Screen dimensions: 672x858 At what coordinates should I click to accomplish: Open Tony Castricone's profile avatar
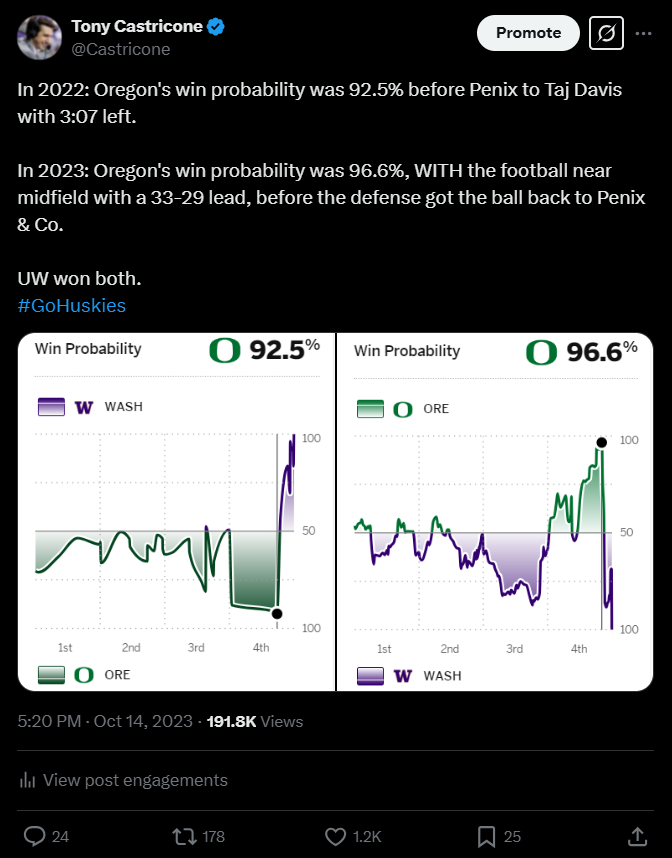(x=40, y=37)
